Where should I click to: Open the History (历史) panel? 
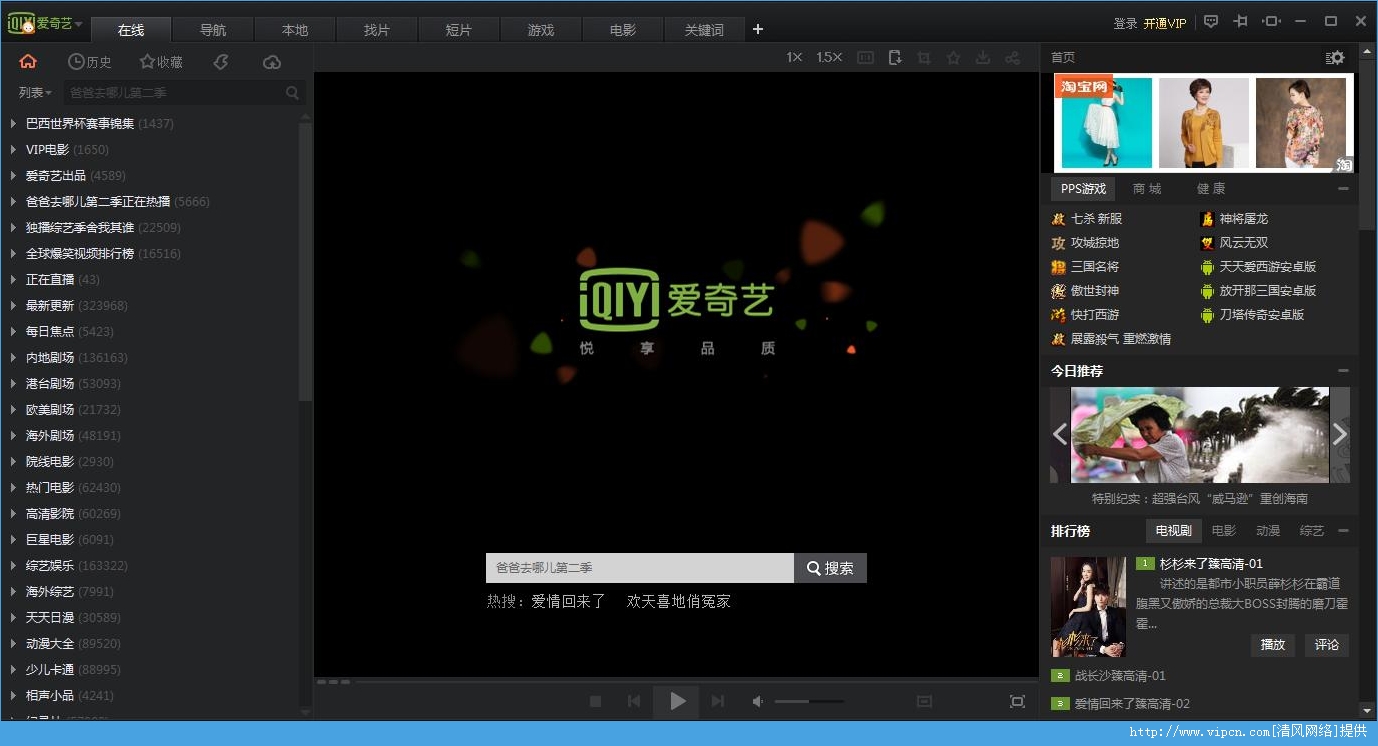90,62
